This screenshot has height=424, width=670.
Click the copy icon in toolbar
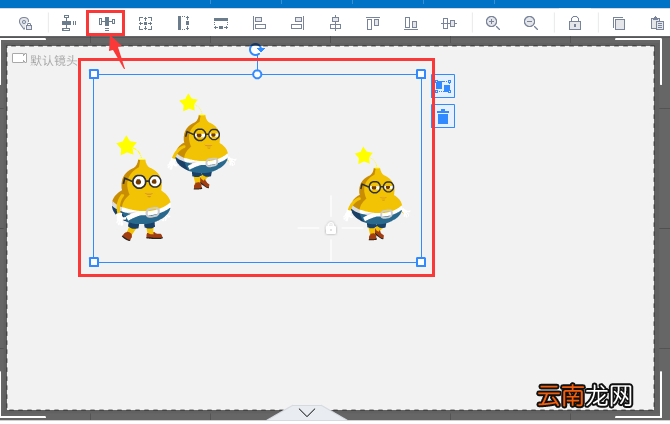point(618,23)
